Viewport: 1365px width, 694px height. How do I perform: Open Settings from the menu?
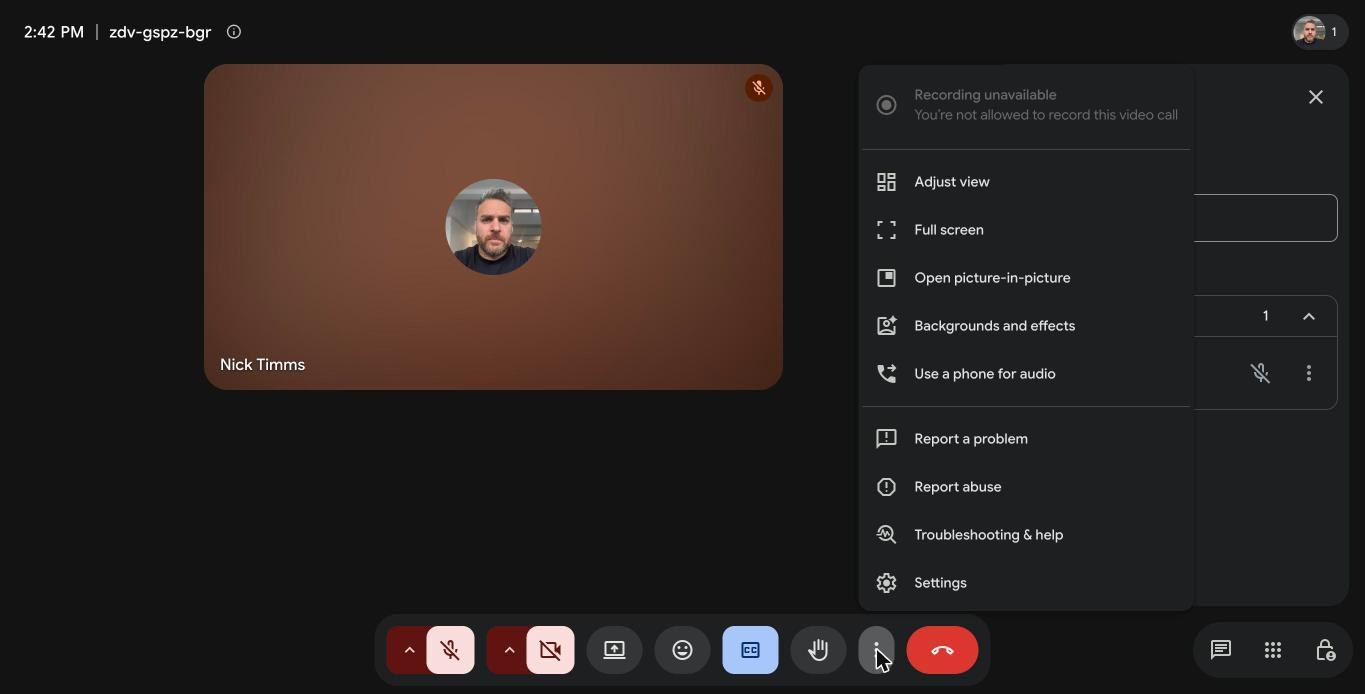click(1026, 583)
